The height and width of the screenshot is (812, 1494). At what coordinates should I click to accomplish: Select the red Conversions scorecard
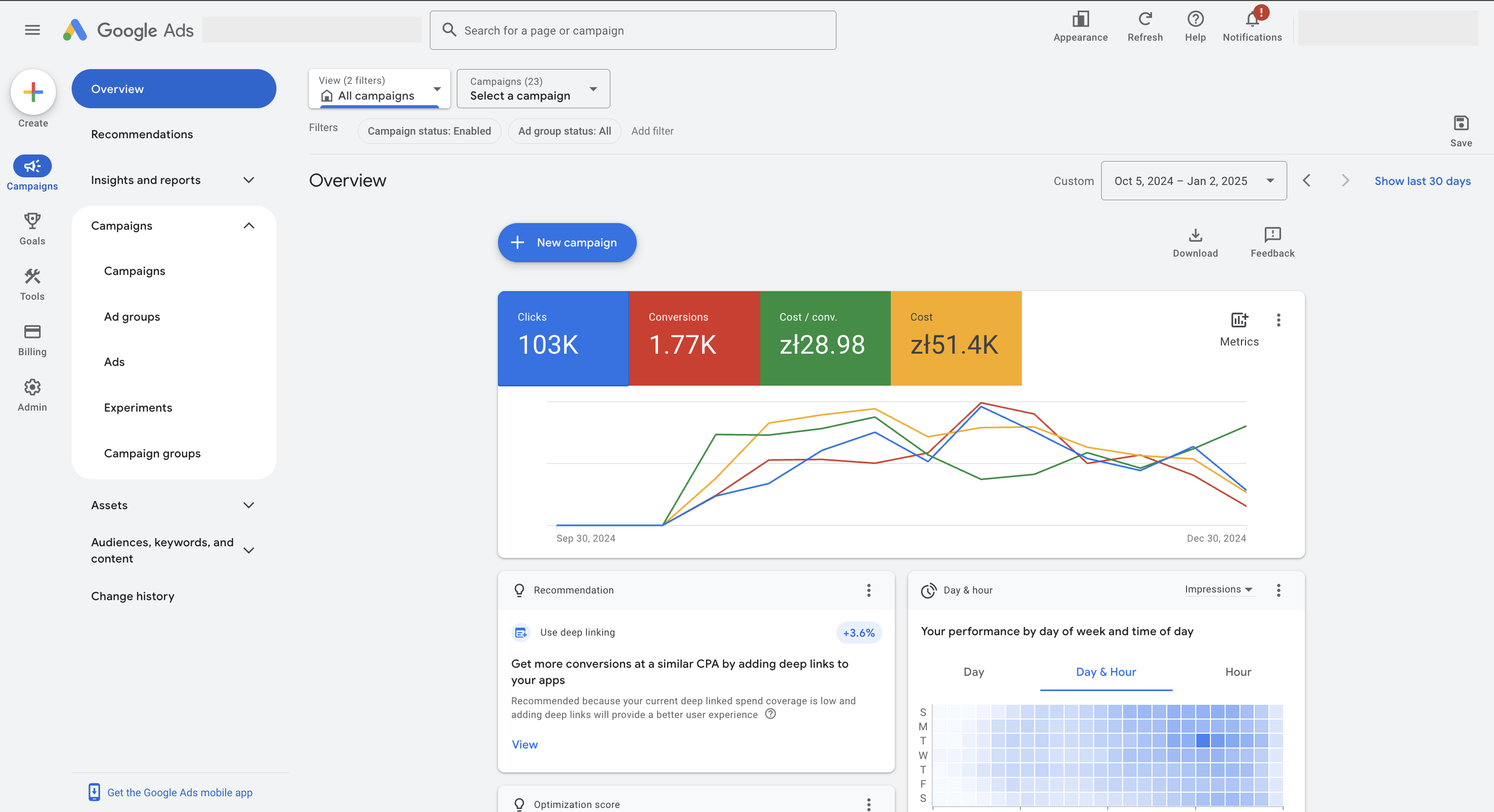(x=694, y=338)
